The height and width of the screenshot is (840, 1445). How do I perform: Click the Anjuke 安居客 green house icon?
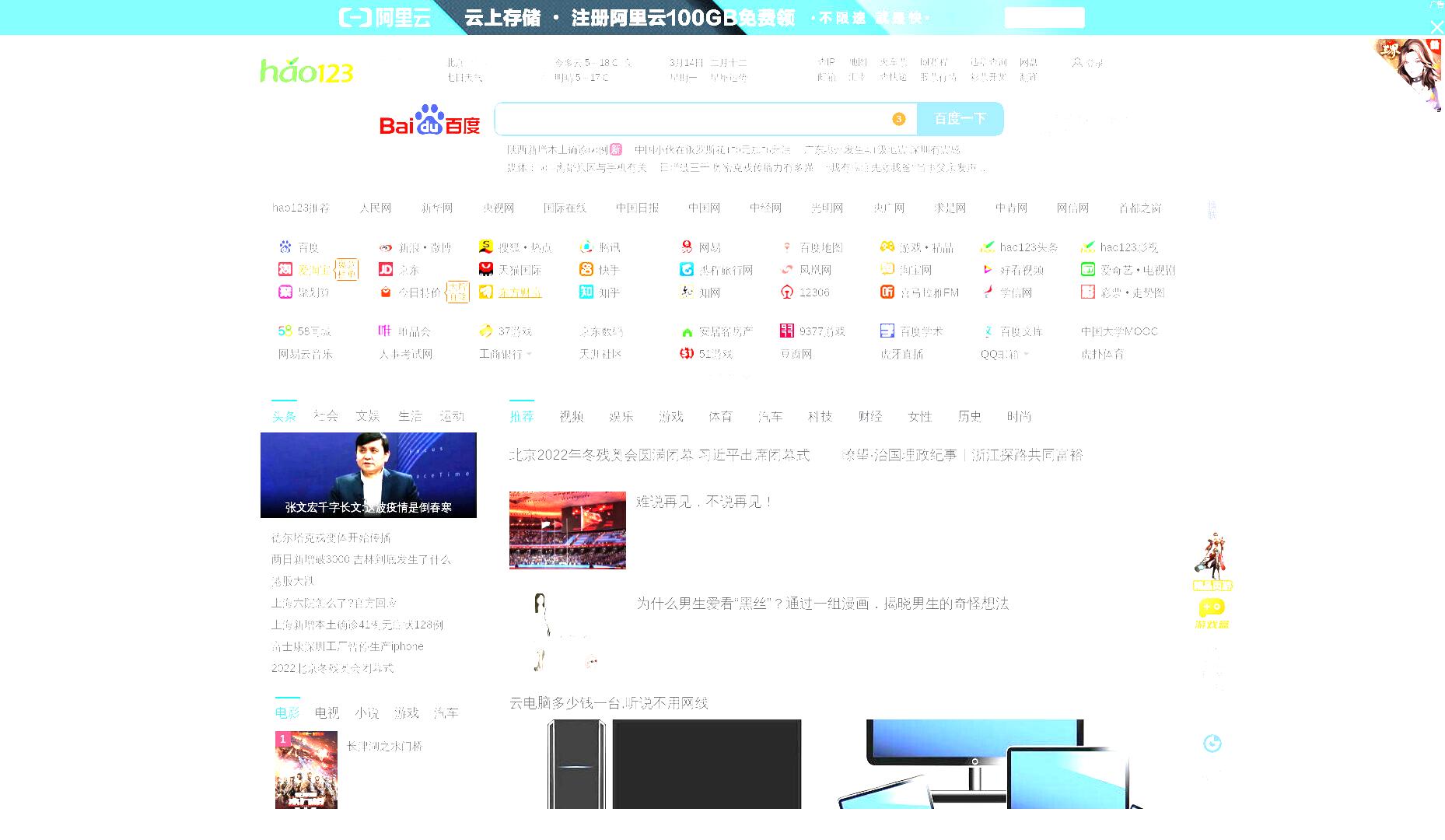point(687,331)
